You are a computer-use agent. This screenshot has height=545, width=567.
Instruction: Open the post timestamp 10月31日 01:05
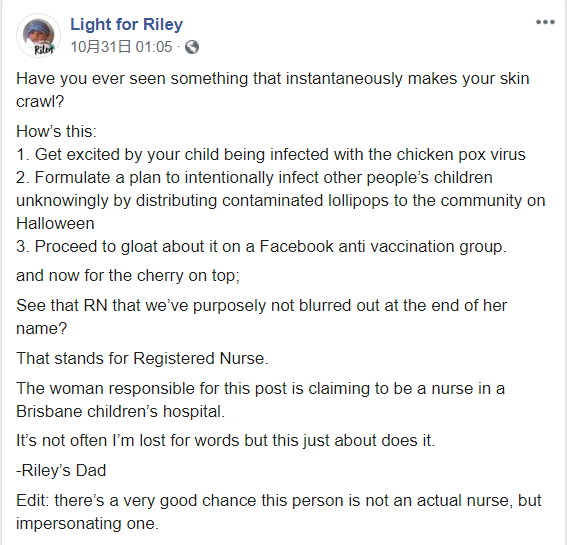pos(121,47)
